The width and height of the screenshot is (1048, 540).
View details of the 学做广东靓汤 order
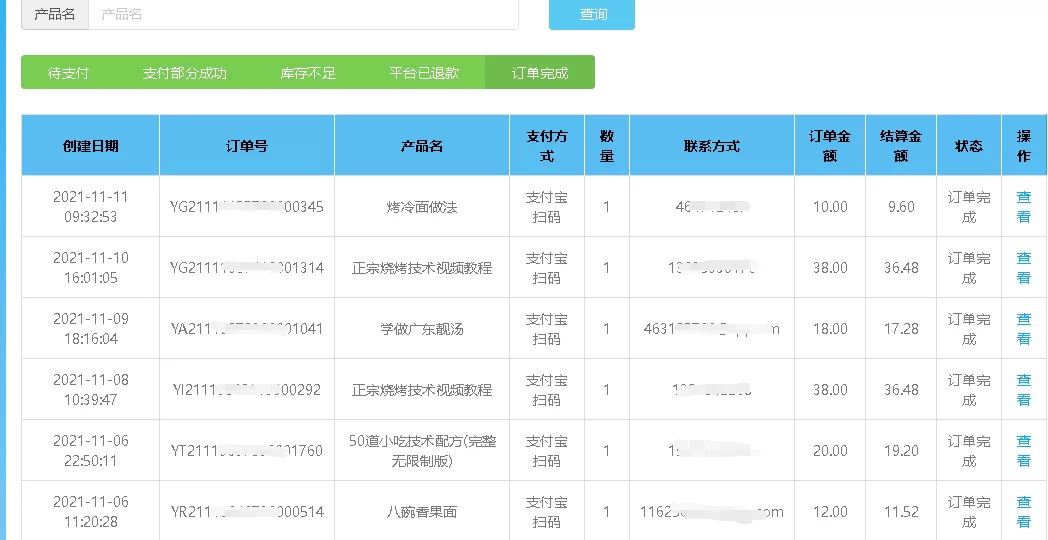click(x=1023, y=329)
